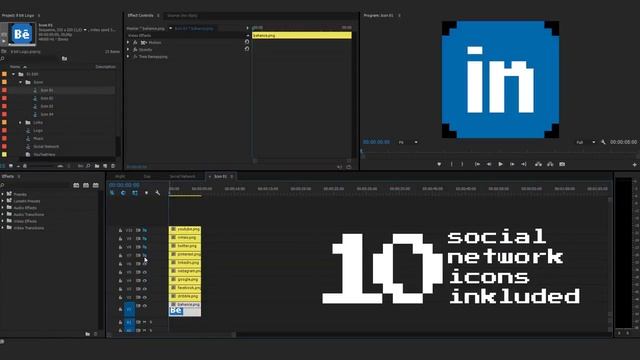
Task: Switch to the Effect Controls tab
Action: coord(140,16)
